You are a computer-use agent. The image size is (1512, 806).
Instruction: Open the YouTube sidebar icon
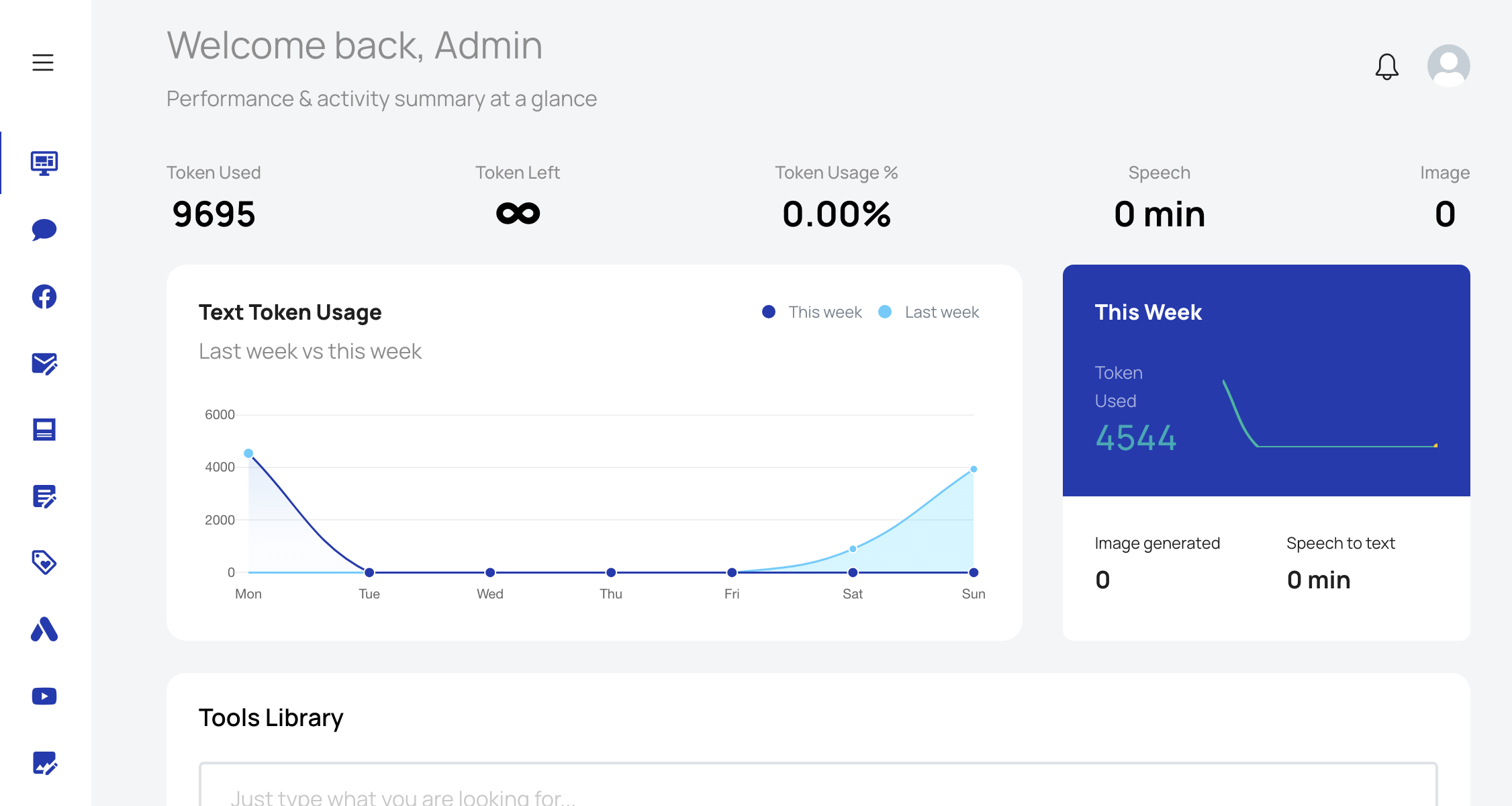coord(44,697)
